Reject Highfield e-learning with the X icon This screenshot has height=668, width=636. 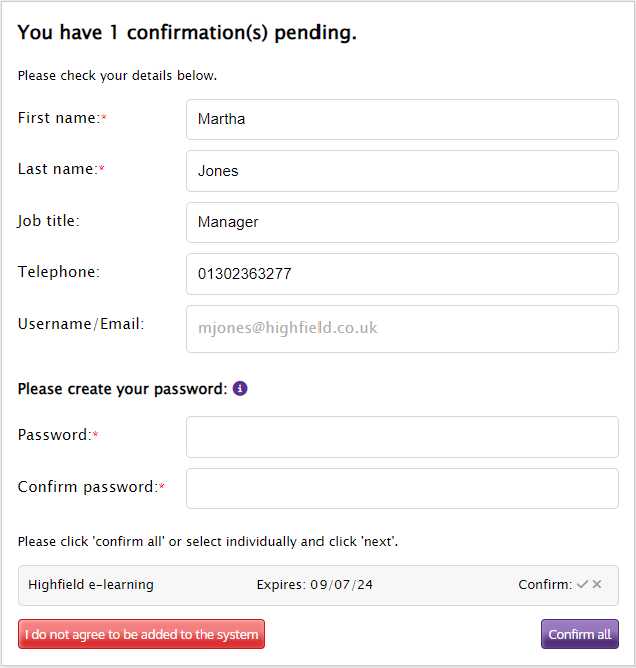tap(597, 584)
